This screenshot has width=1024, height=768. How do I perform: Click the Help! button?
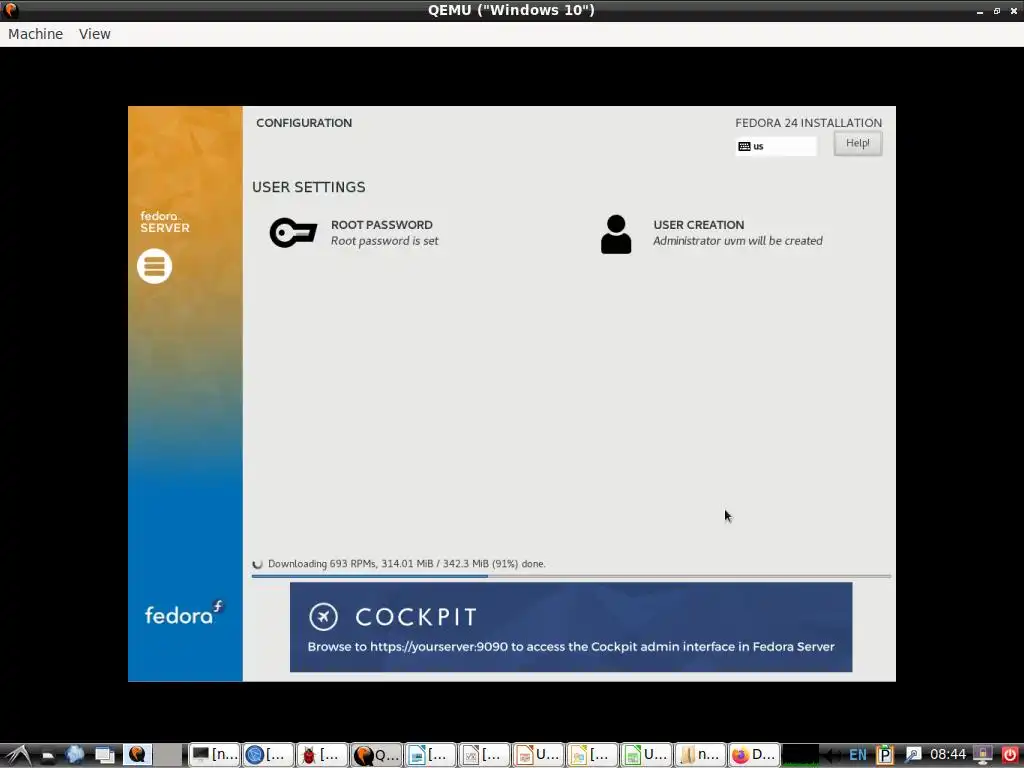857,143
